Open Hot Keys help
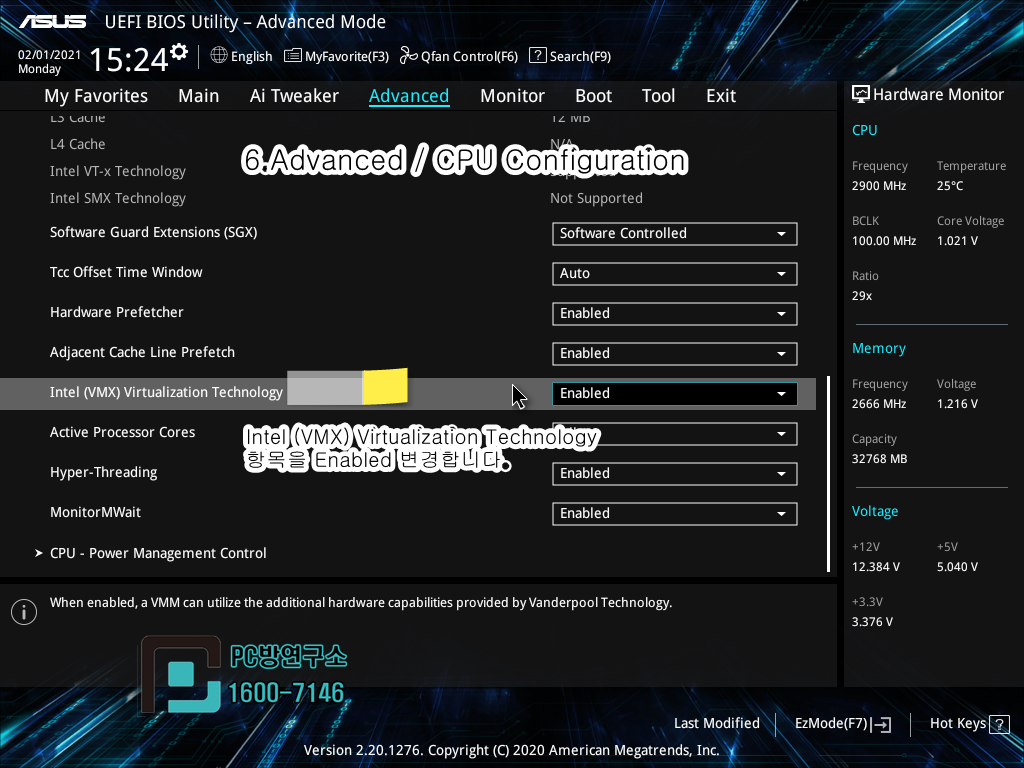The width and height of the screenshot is (1024, 768). pyautogui.click(x=957, y=724)
